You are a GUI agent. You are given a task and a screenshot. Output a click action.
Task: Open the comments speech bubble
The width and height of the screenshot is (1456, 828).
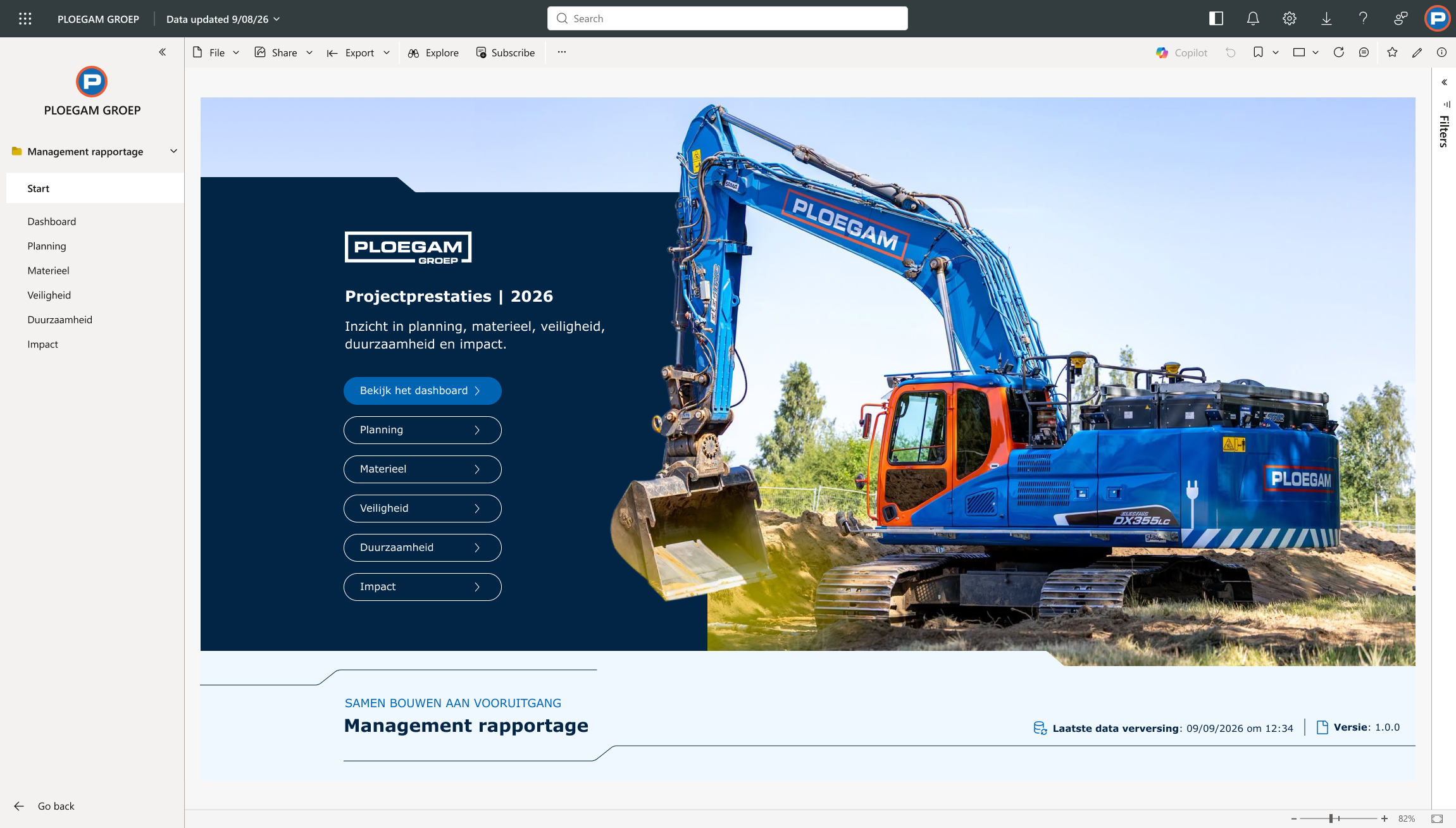coord(1364,53)
